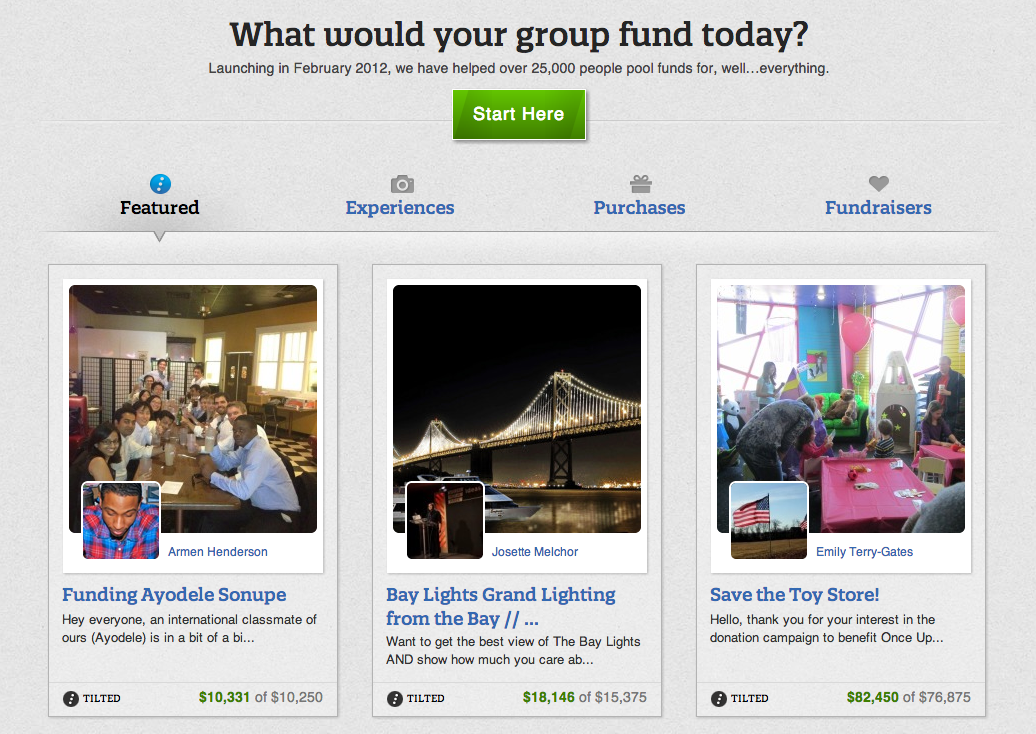Open Josette Melchor's profile avatar
Screen dimensions: 1036x734
pos(445,521)
